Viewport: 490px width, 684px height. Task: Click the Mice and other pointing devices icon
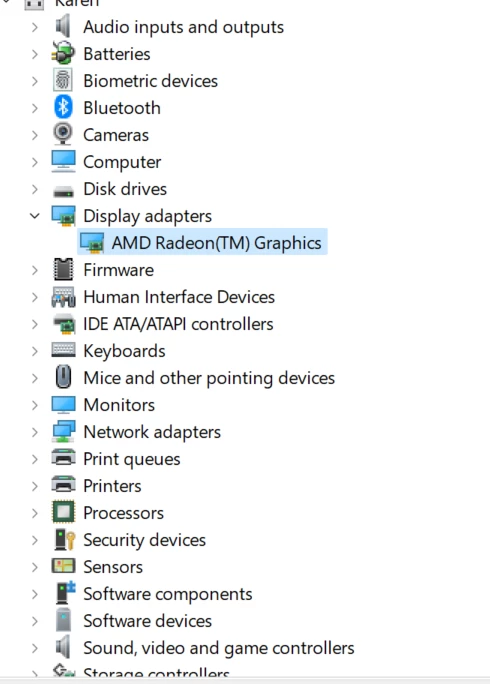(64, 377)
